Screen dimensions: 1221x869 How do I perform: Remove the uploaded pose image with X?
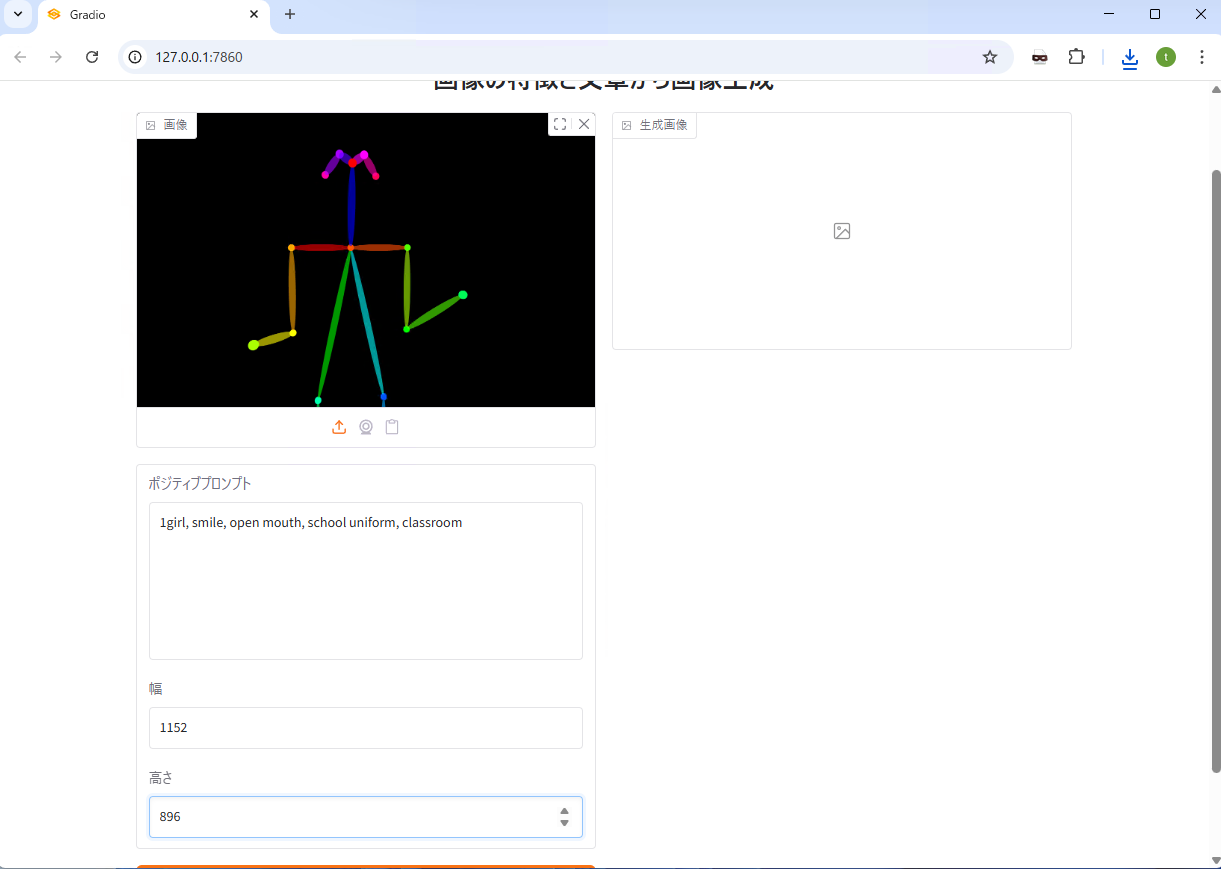584,124
